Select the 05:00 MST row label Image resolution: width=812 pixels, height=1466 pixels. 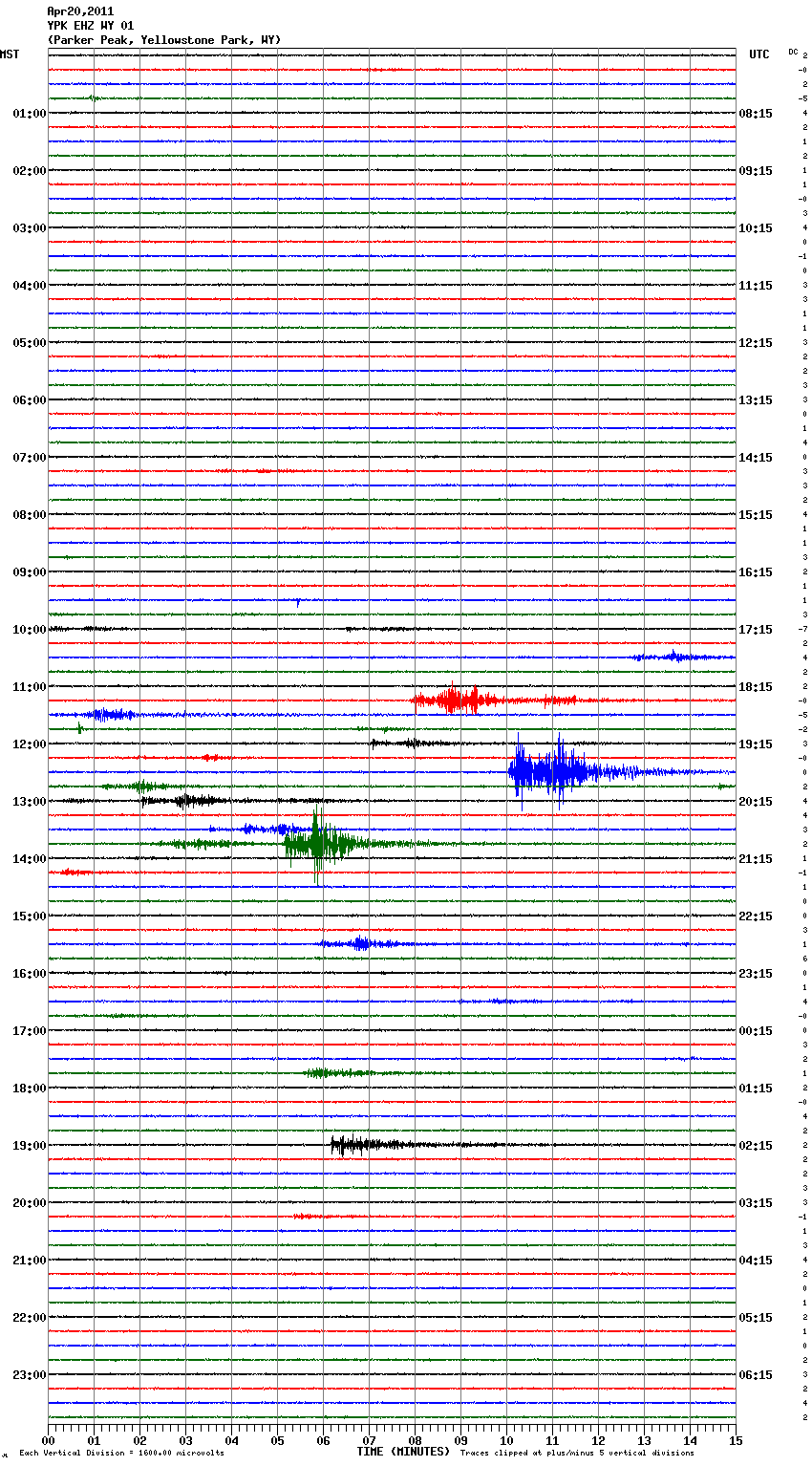click(30, 343)
